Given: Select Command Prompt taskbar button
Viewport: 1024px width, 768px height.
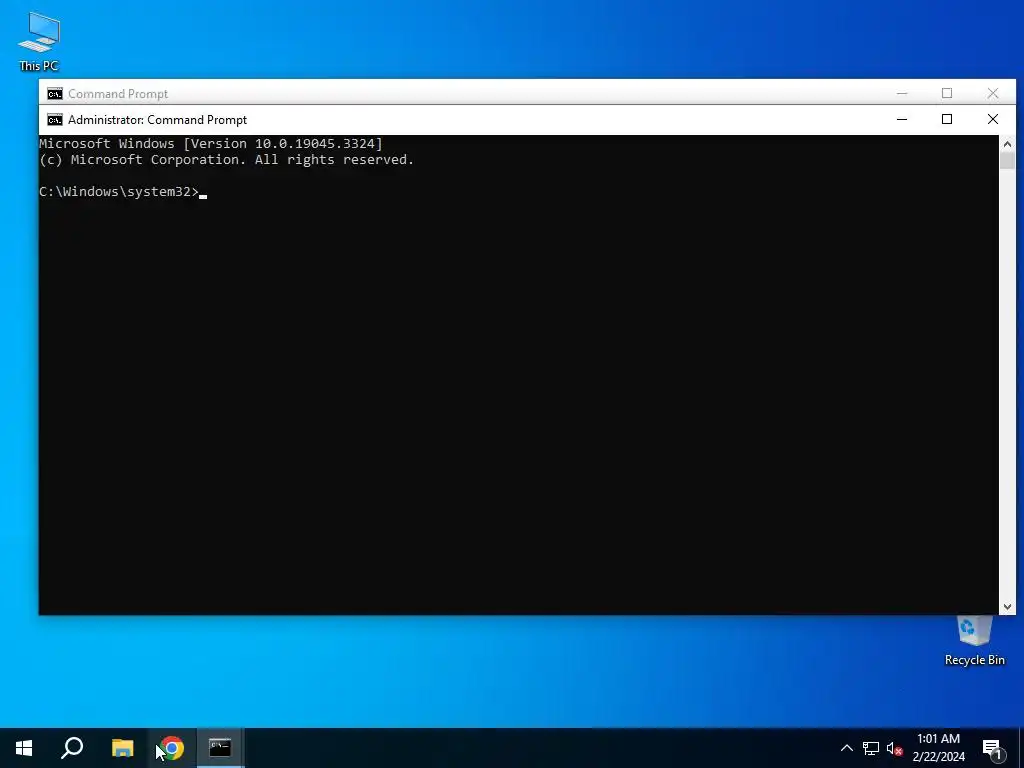Looking at the screenshot, I should point(220,748).
